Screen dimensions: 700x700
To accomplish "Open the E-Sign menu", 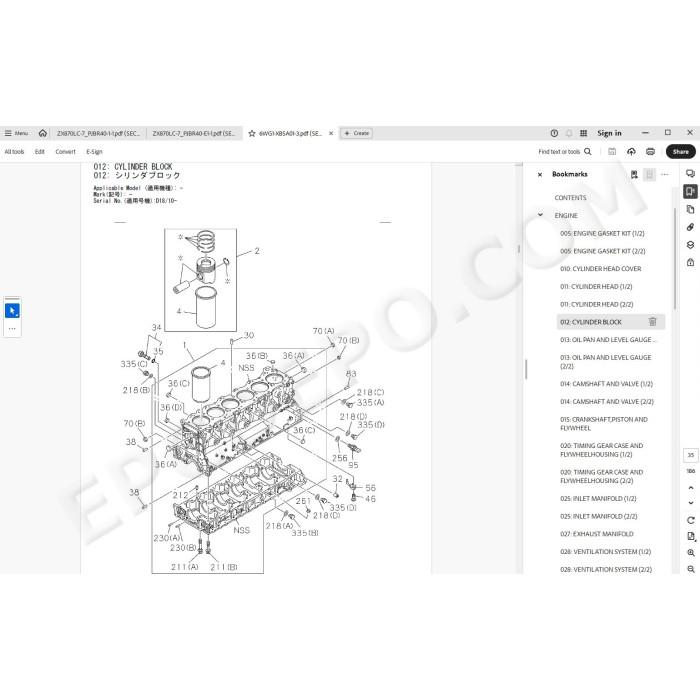I will 94,152.
